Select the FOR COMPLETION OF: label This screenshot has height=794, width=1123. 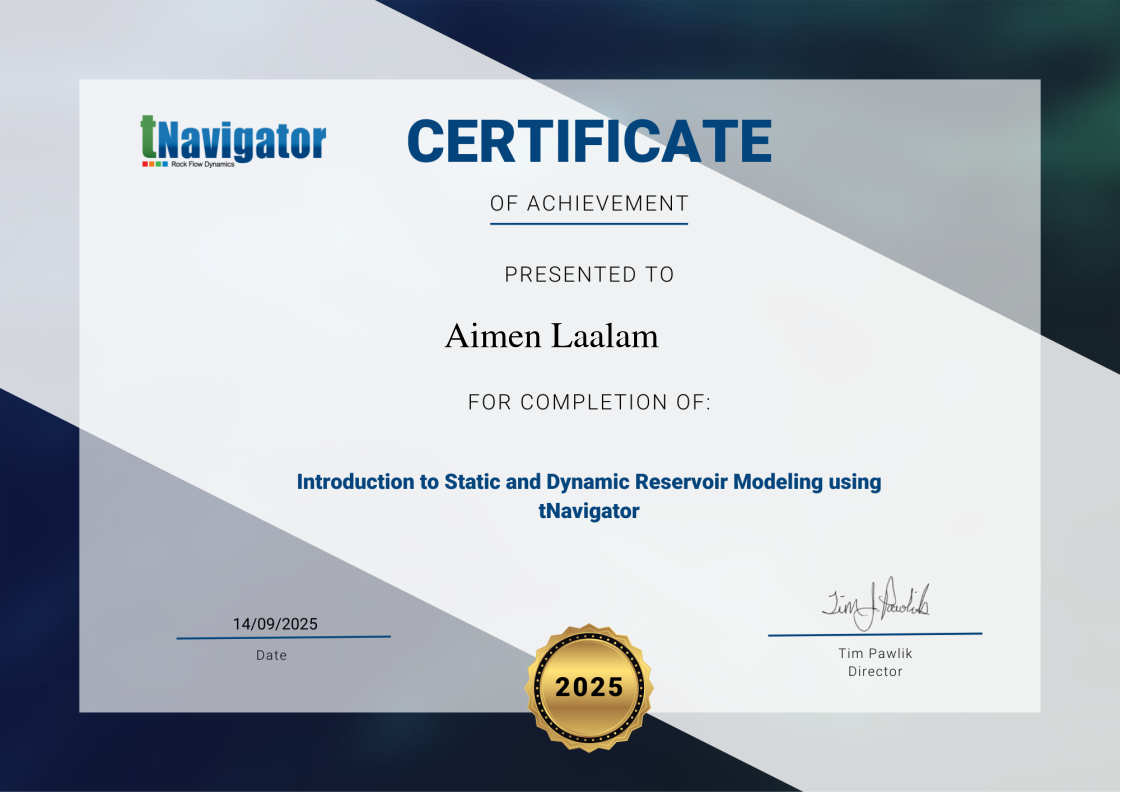tap(589, 403)
